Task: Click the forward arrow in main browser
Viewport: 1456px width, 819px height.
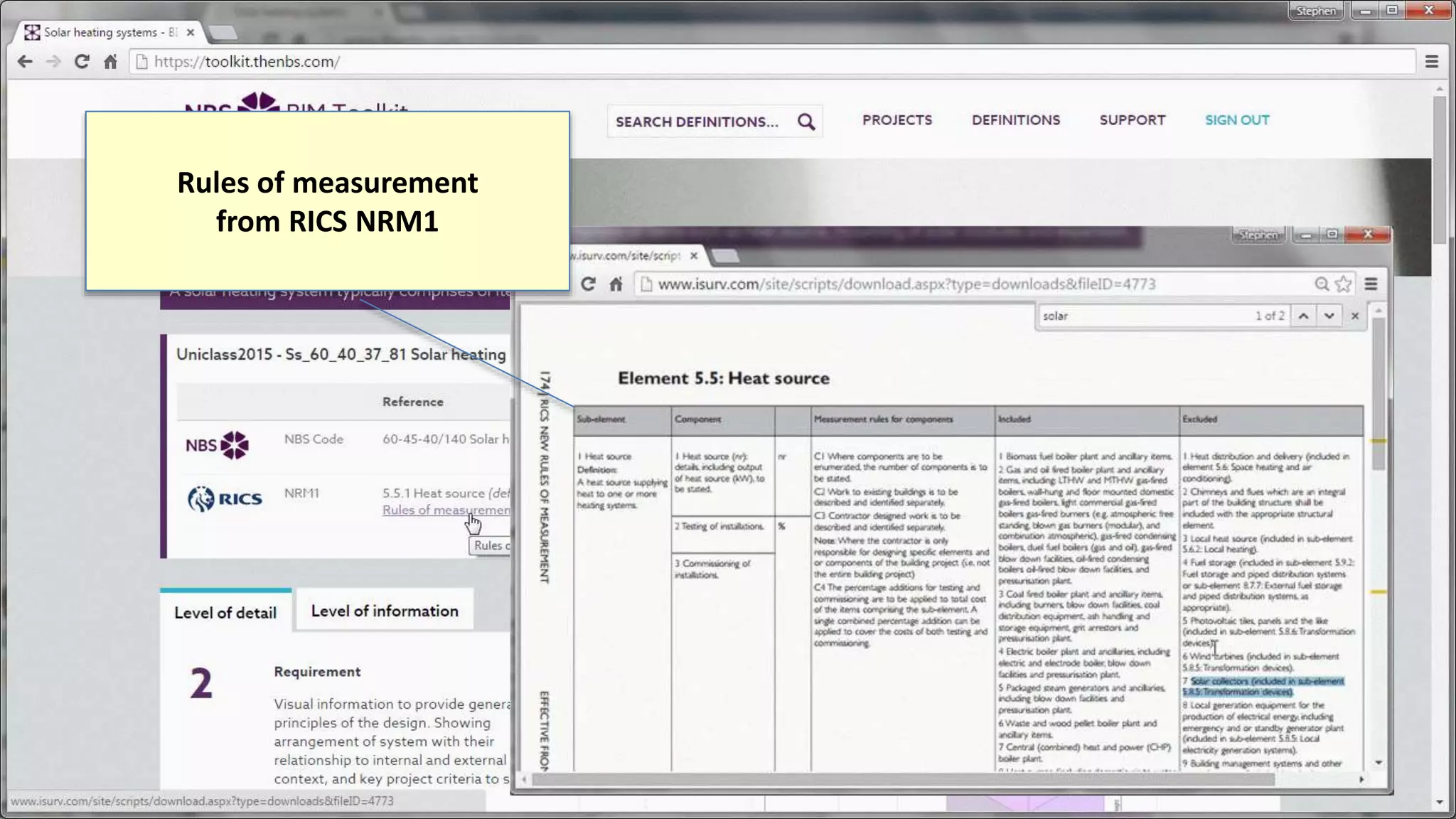Action: [53, 62]
